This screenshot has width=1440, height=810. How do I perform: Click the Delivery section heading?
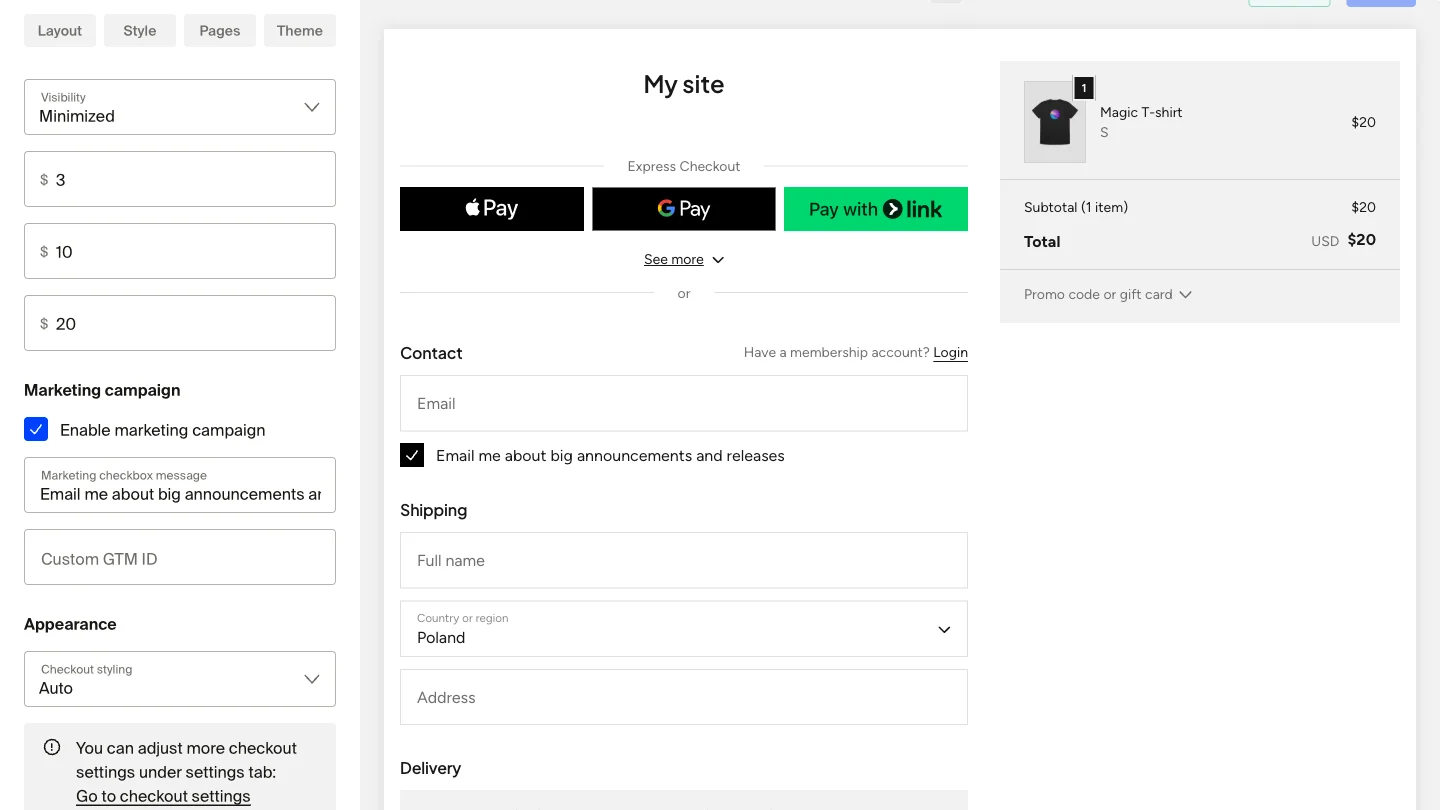(x=430, y=768)
